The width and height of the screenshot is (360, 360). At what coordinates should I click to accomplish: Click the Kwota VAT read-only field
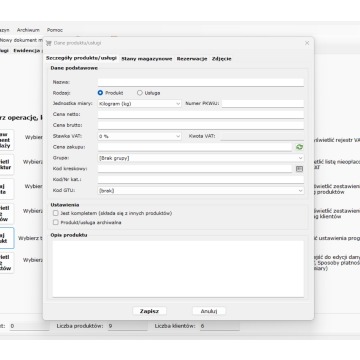262,136
